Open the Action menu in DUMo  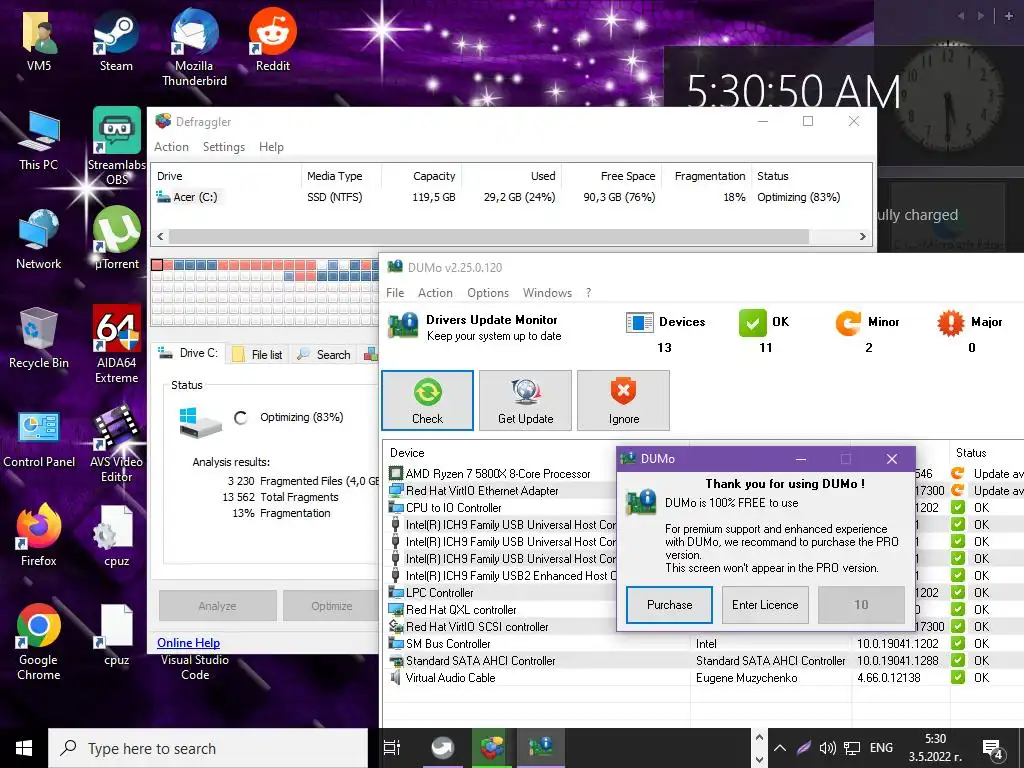[x=435, y=293]
